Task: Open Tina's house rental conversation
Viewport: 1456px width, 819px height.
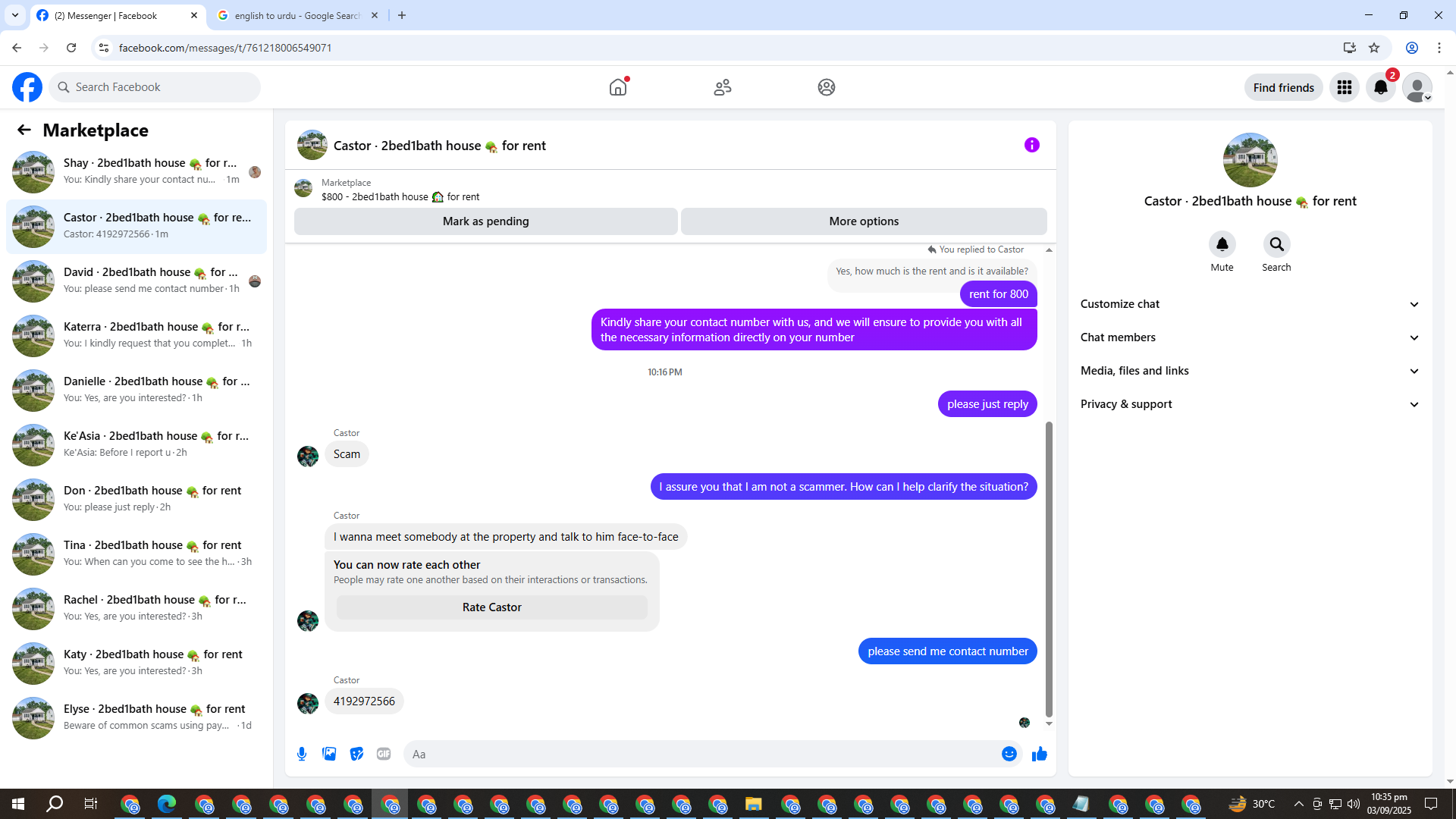Action: [x=136, y=554]
